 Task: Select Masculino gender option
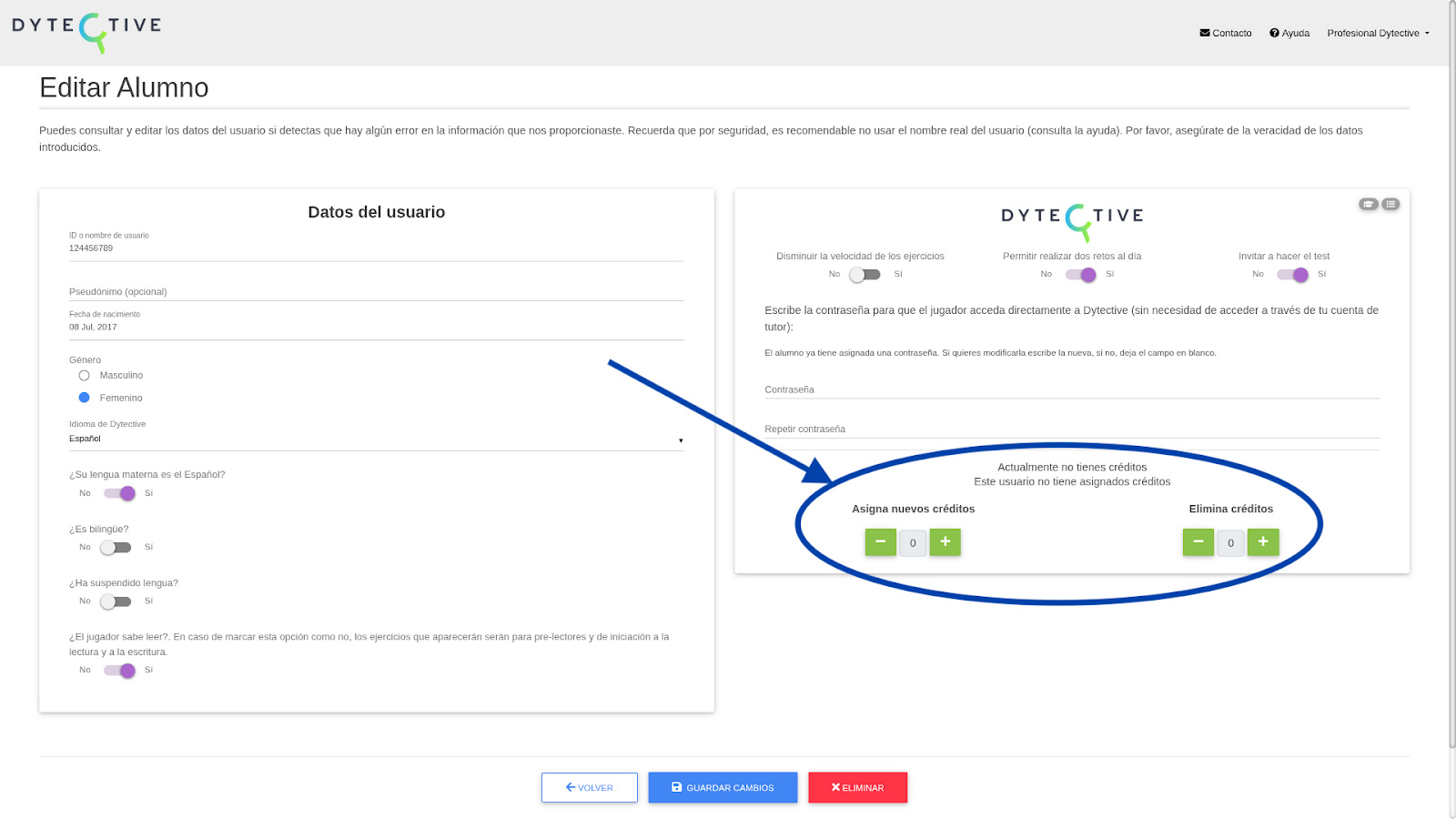point(85,375)
